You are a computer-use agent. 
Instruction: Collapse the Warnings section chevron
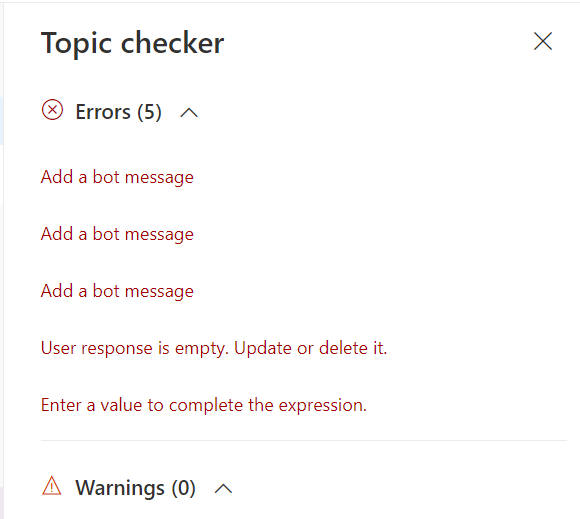[223, 489]
